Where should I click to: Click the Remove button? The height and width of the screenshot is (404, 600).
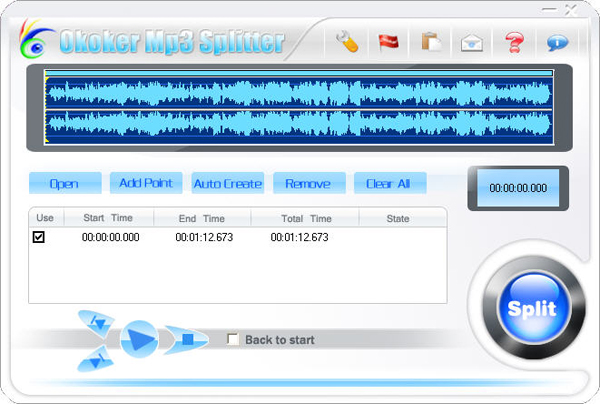pyautogui.click(x=309, y=183)
